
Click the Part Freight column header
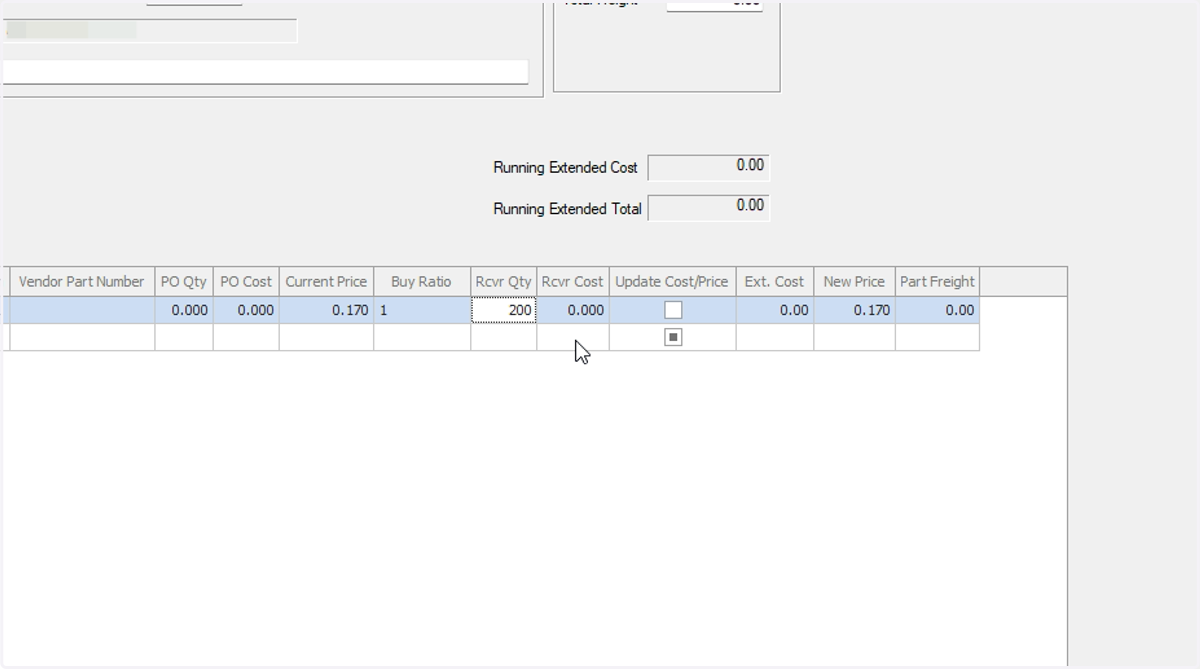point(937,282)
